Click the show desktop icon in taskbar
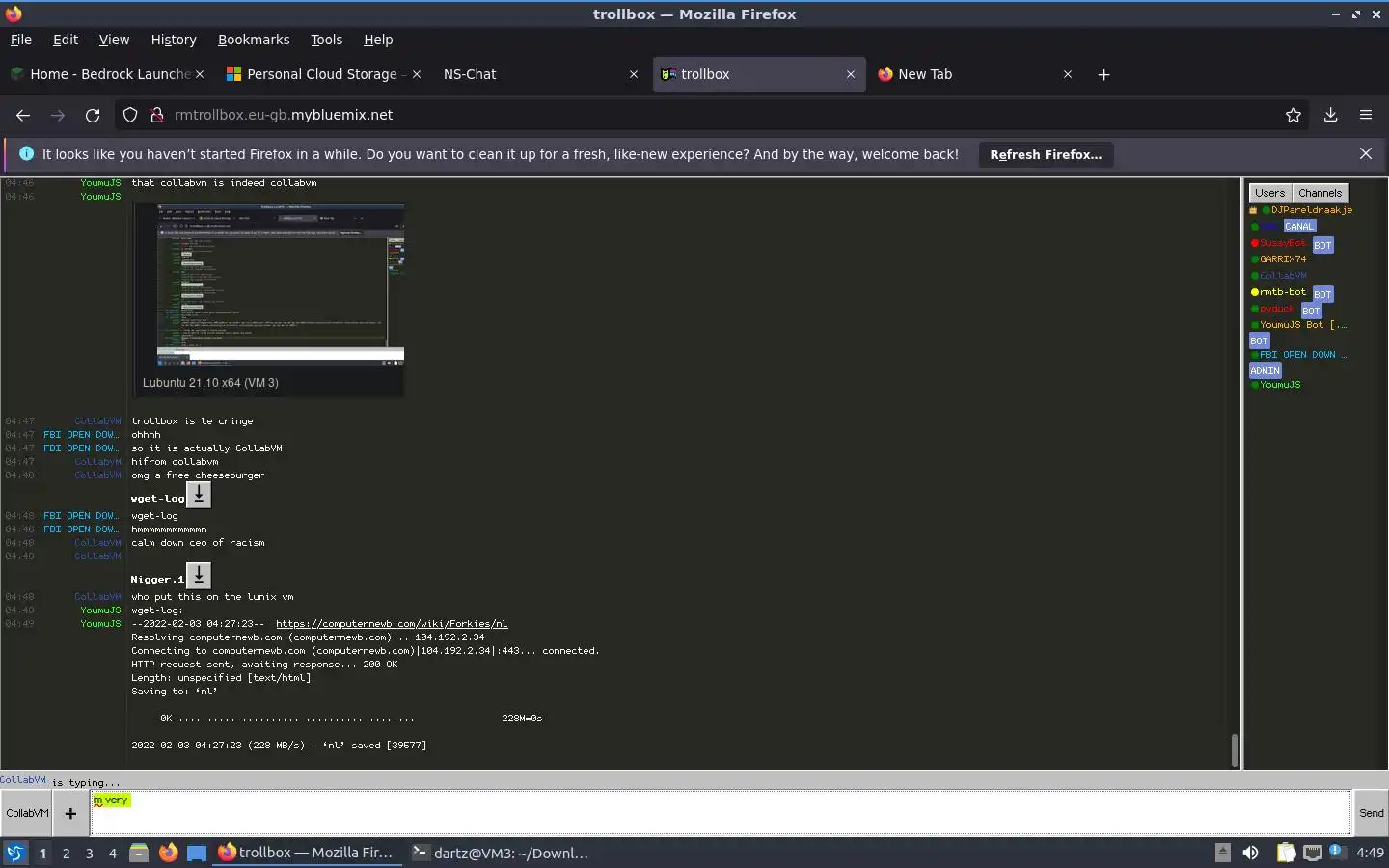The width and height of the screenshot is (1389, 868). click(x=197, y=853)
